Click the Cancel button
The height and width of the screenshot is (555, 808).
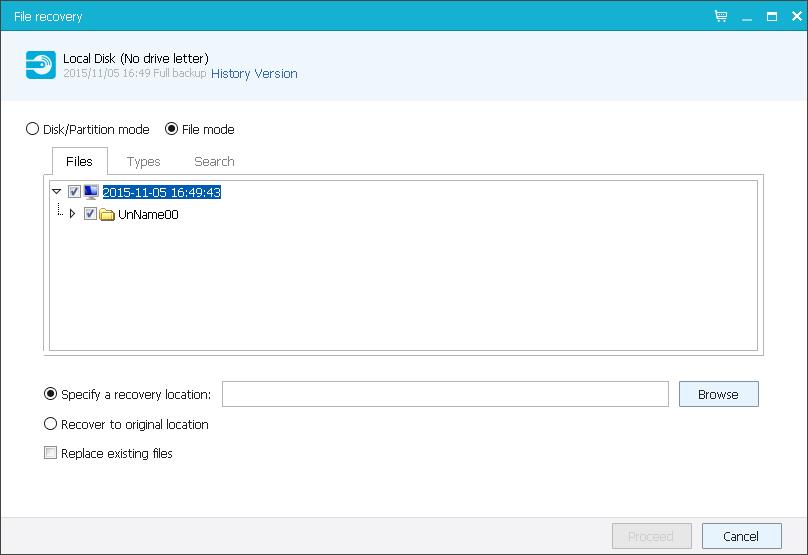[742, 536]
